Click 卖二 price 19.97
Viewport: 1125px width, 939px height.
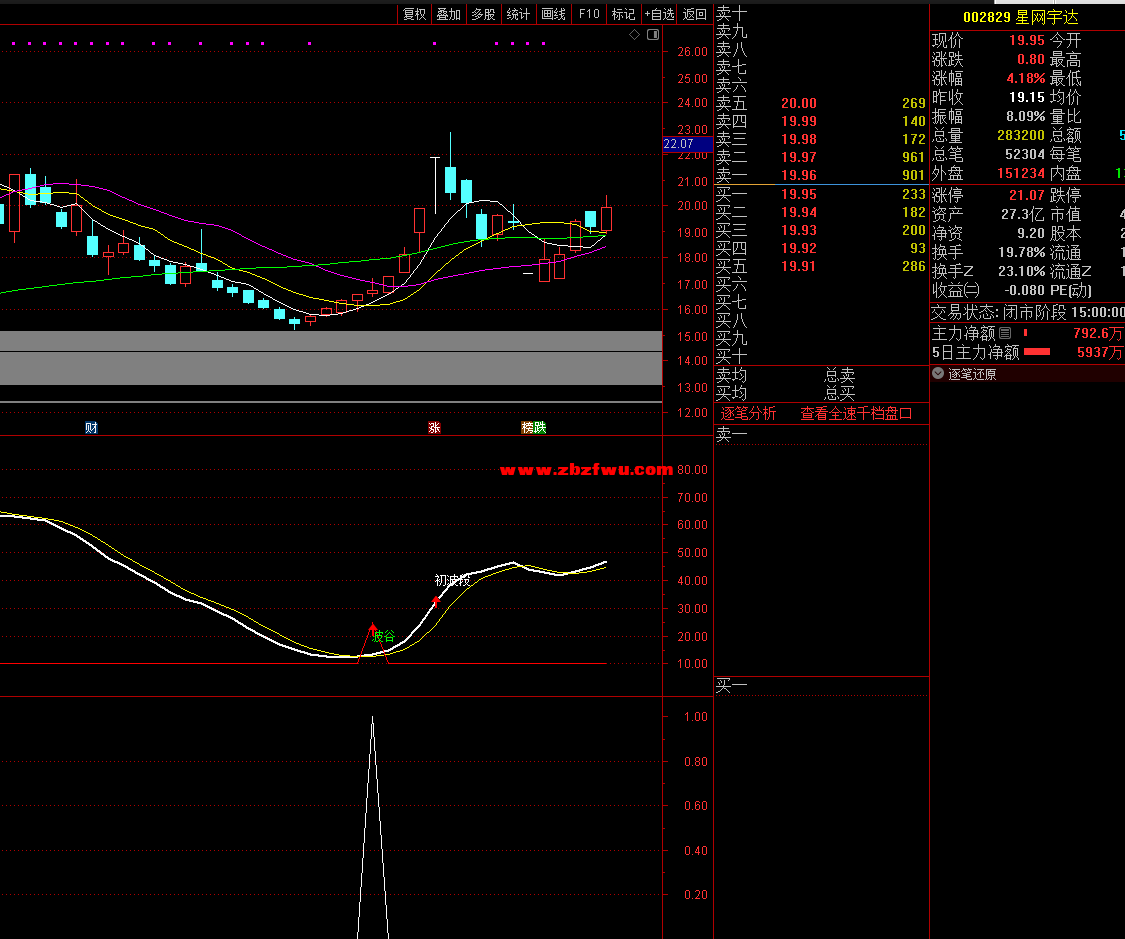799,157
